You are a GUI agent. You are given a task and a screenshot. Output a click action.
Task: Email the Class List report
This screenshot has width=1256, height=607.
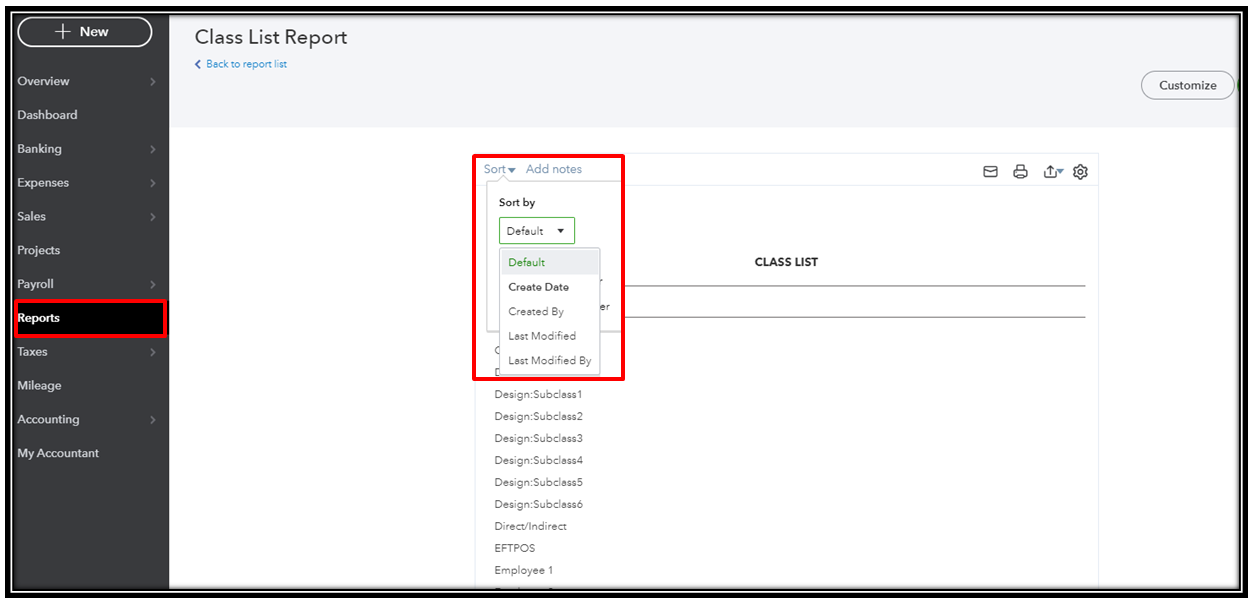pos(990,171)
